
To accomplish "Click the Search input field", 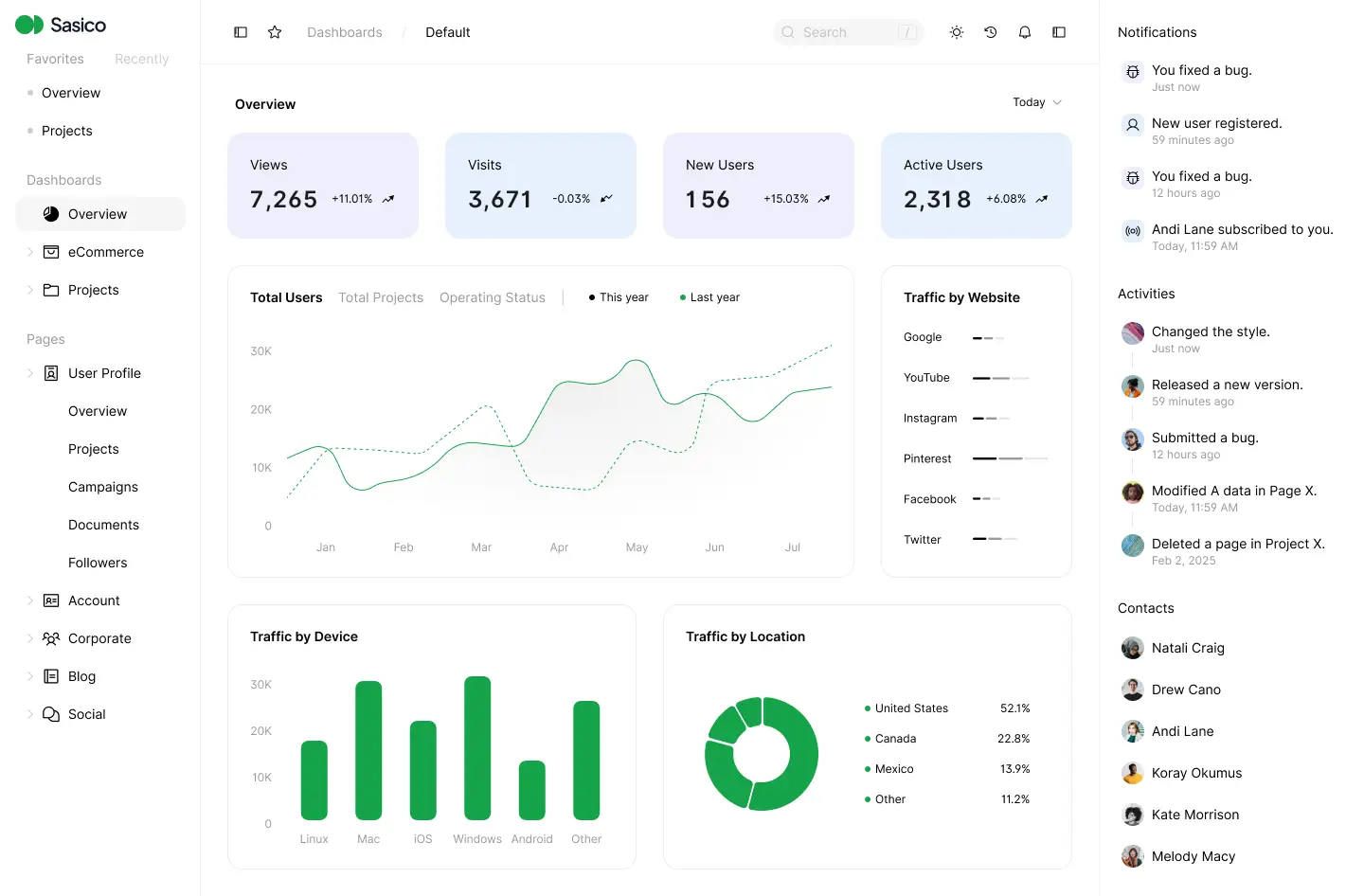I will tap(847, 32).
